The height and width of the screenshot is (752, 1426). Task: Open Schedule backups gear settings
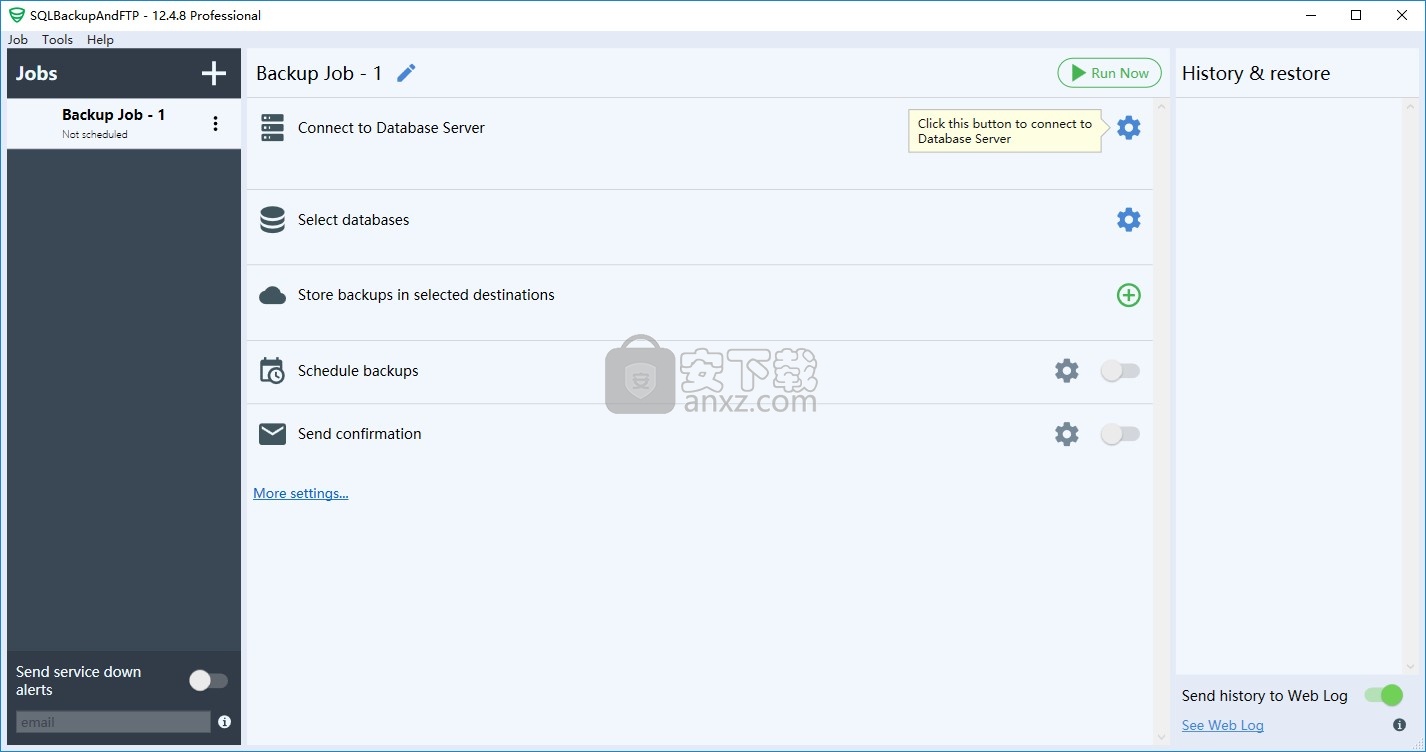1067,371
